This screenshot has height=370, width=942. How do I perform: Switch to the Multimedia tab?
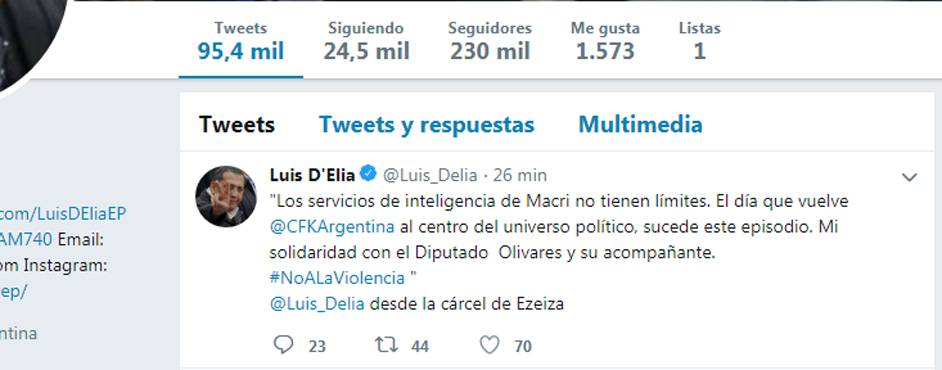640,124
